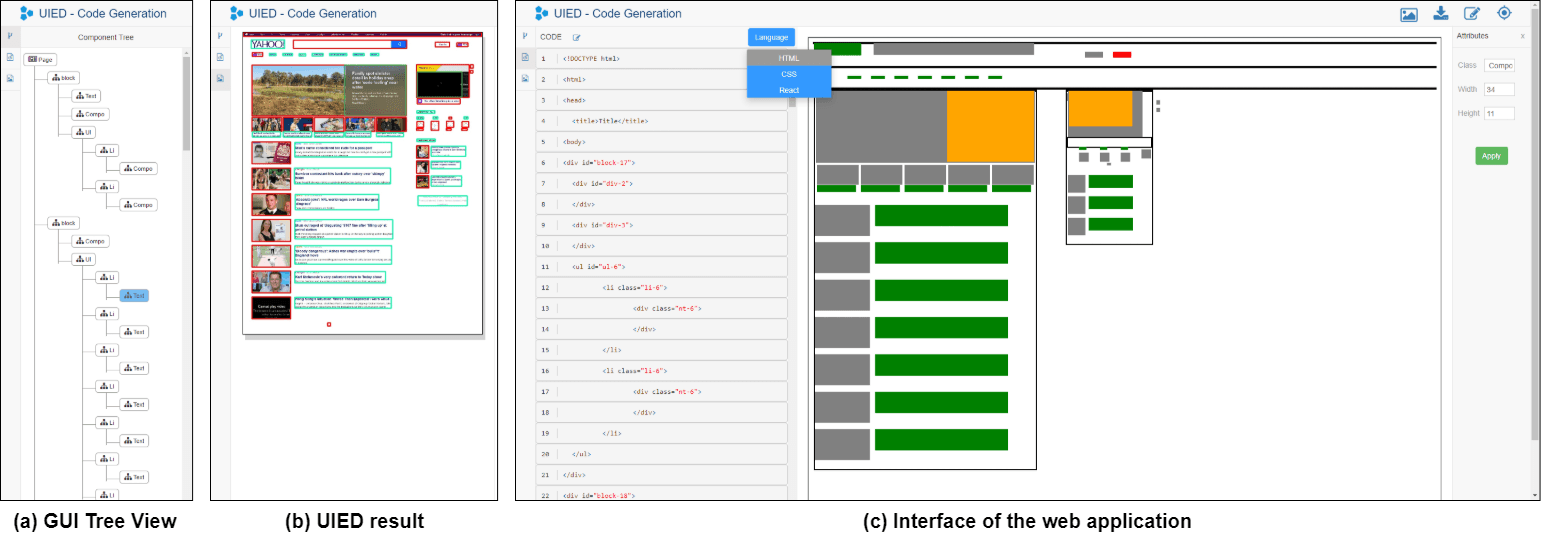Viewport: 1541px width, 536px height.
Task: Click the tree sidebar icon beside Component Tree
Action: [10, 36]
